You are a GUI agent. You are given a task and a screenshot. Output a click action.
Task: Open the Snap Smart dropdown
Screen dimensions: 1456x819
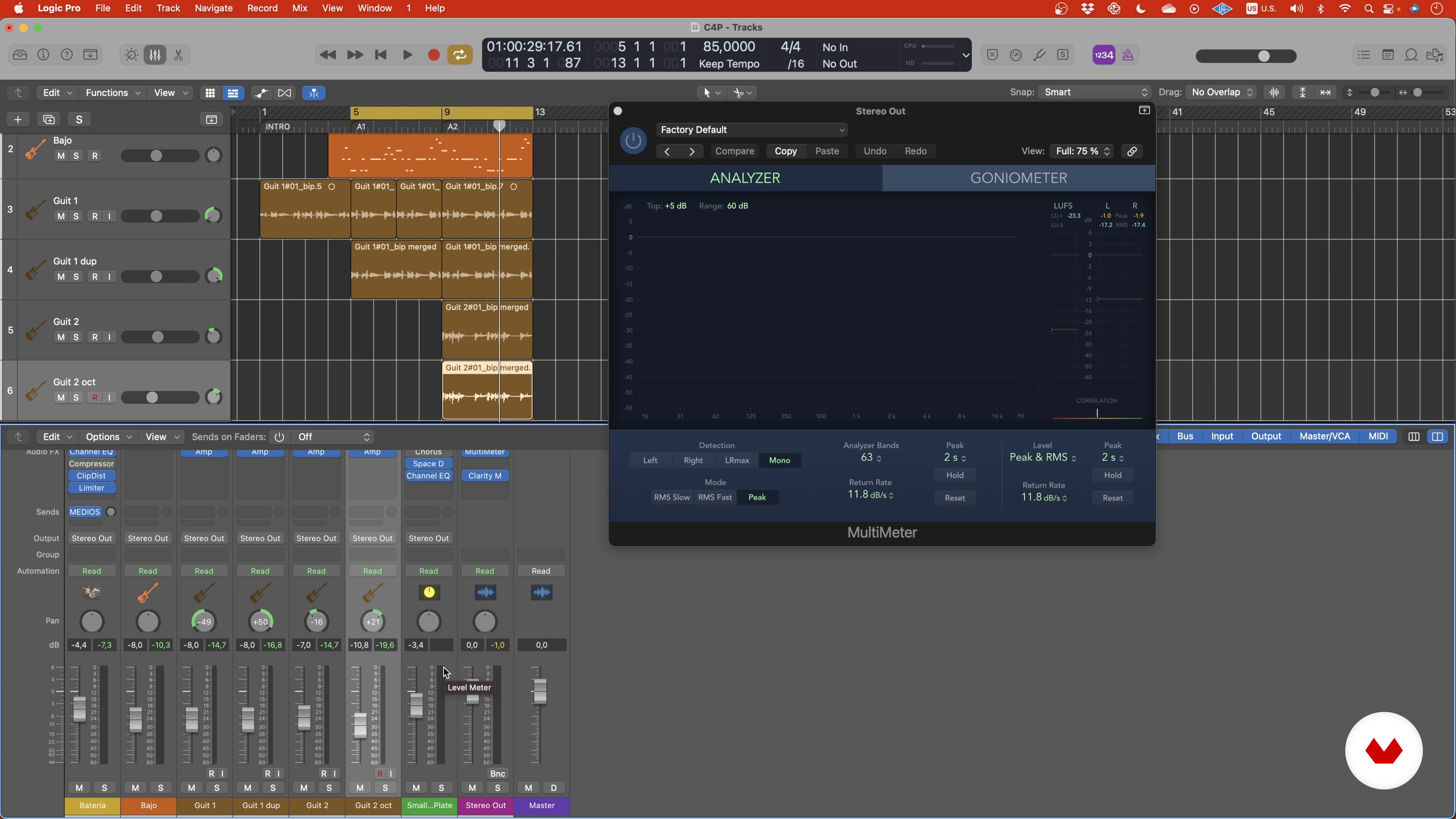click(1094, 92)
